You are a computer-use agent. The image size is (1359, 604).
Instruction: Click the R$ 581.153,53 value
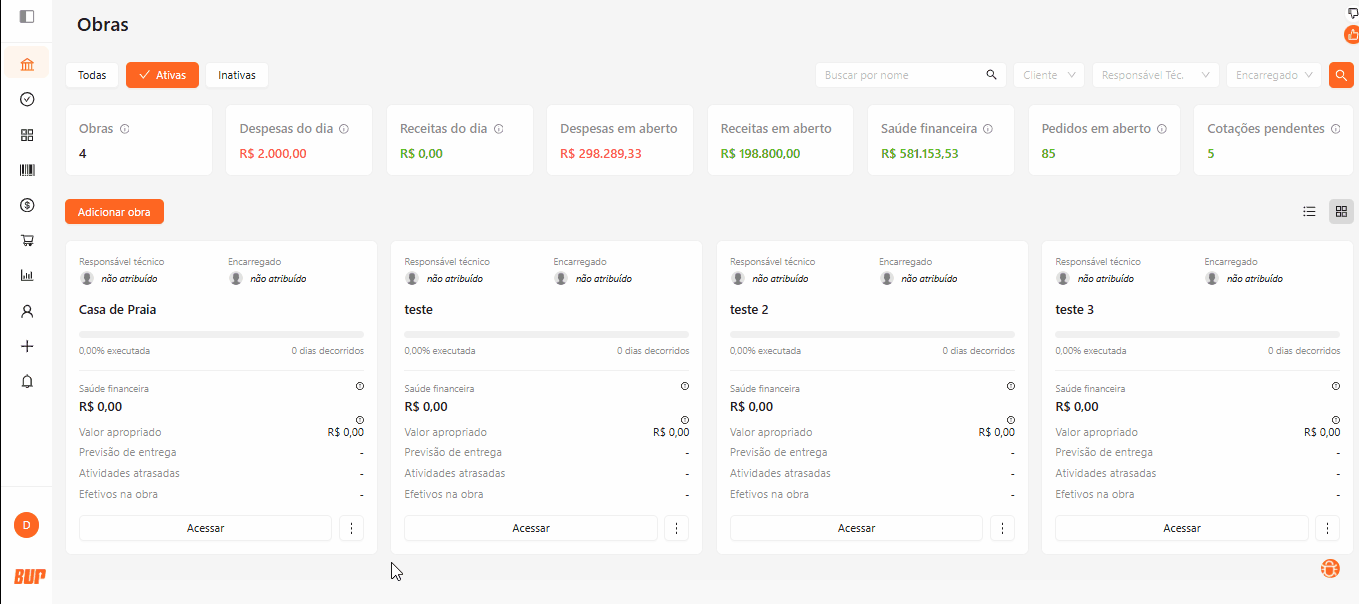point(920,154)
